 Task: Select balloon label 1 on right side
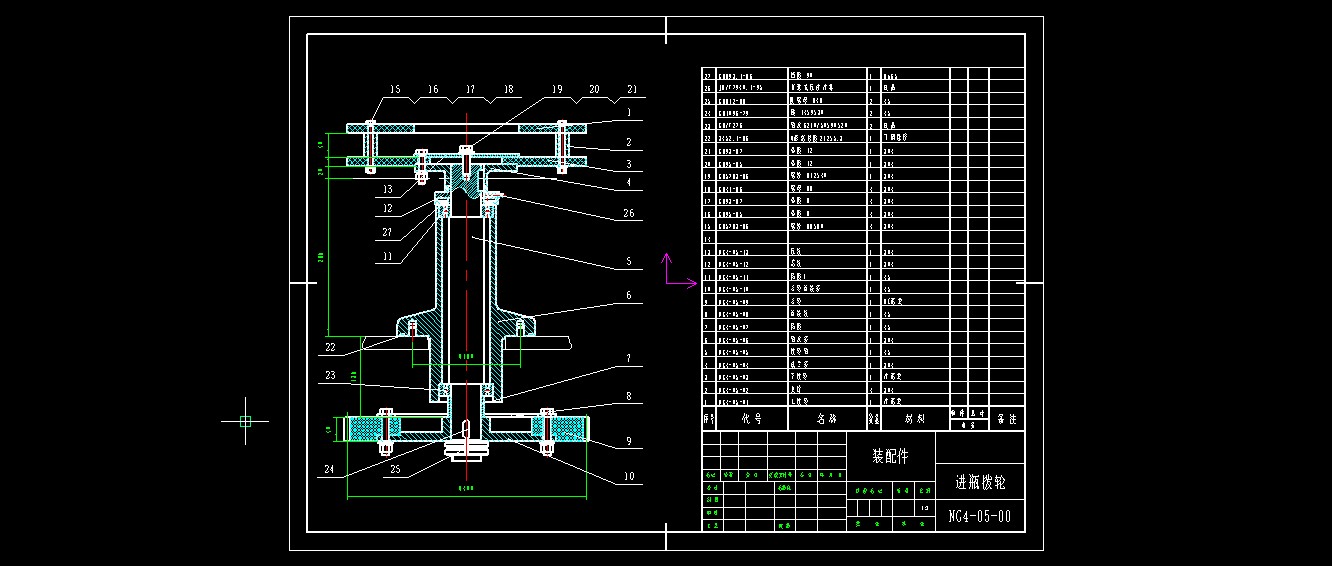coord(629,114)
